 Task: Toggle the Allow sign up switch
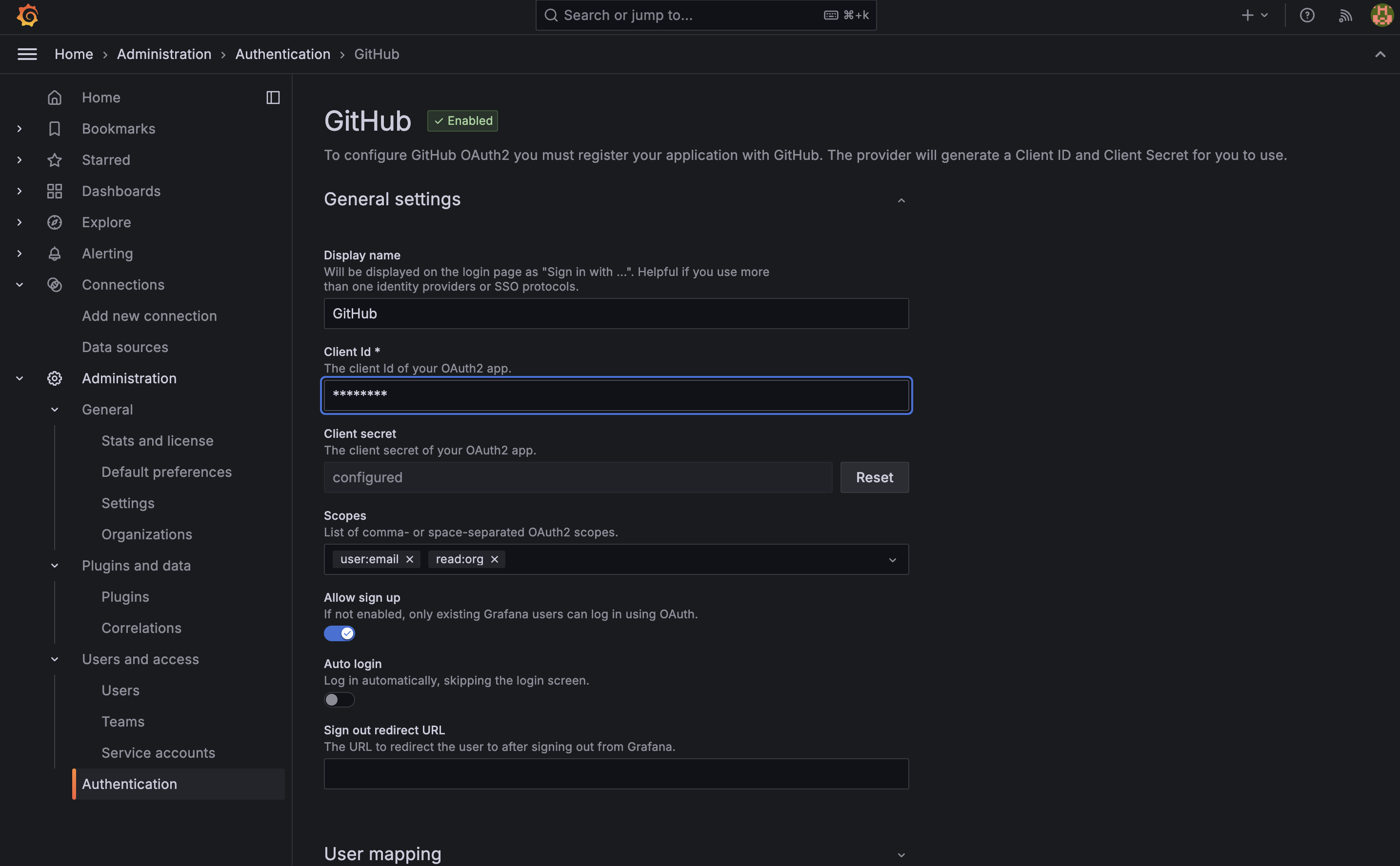(x=339, y=633)
